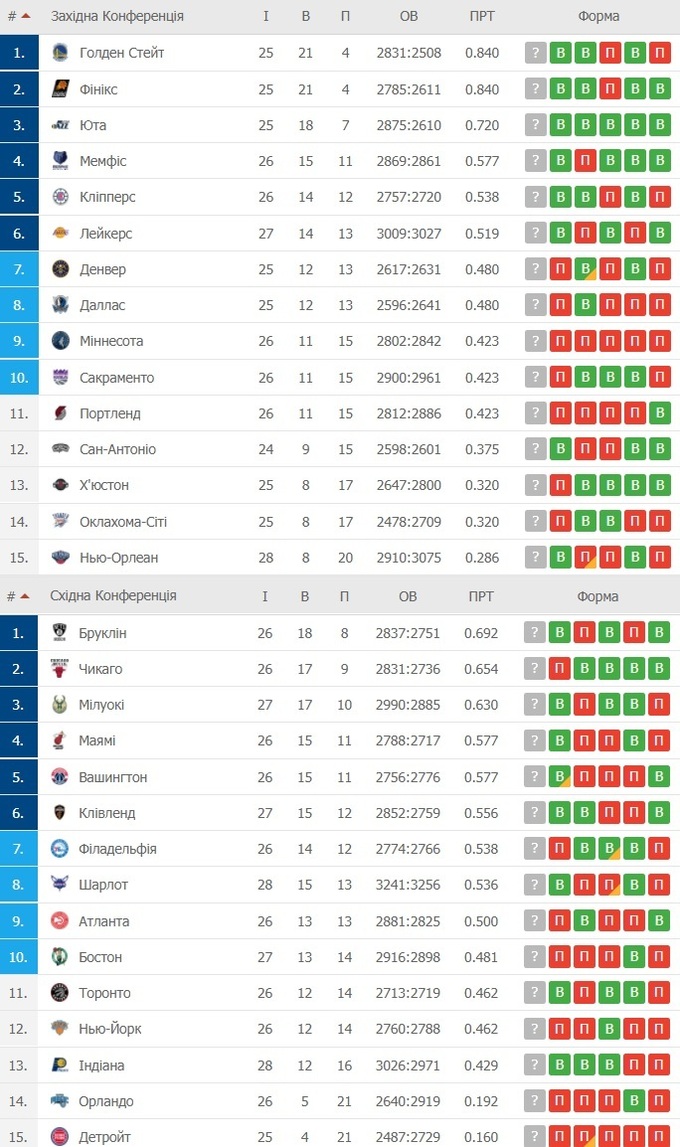Click Східна Конференція header
The height and width of the screenshot is (1147, 680).
pyautogui.click(x=113, y=596)
